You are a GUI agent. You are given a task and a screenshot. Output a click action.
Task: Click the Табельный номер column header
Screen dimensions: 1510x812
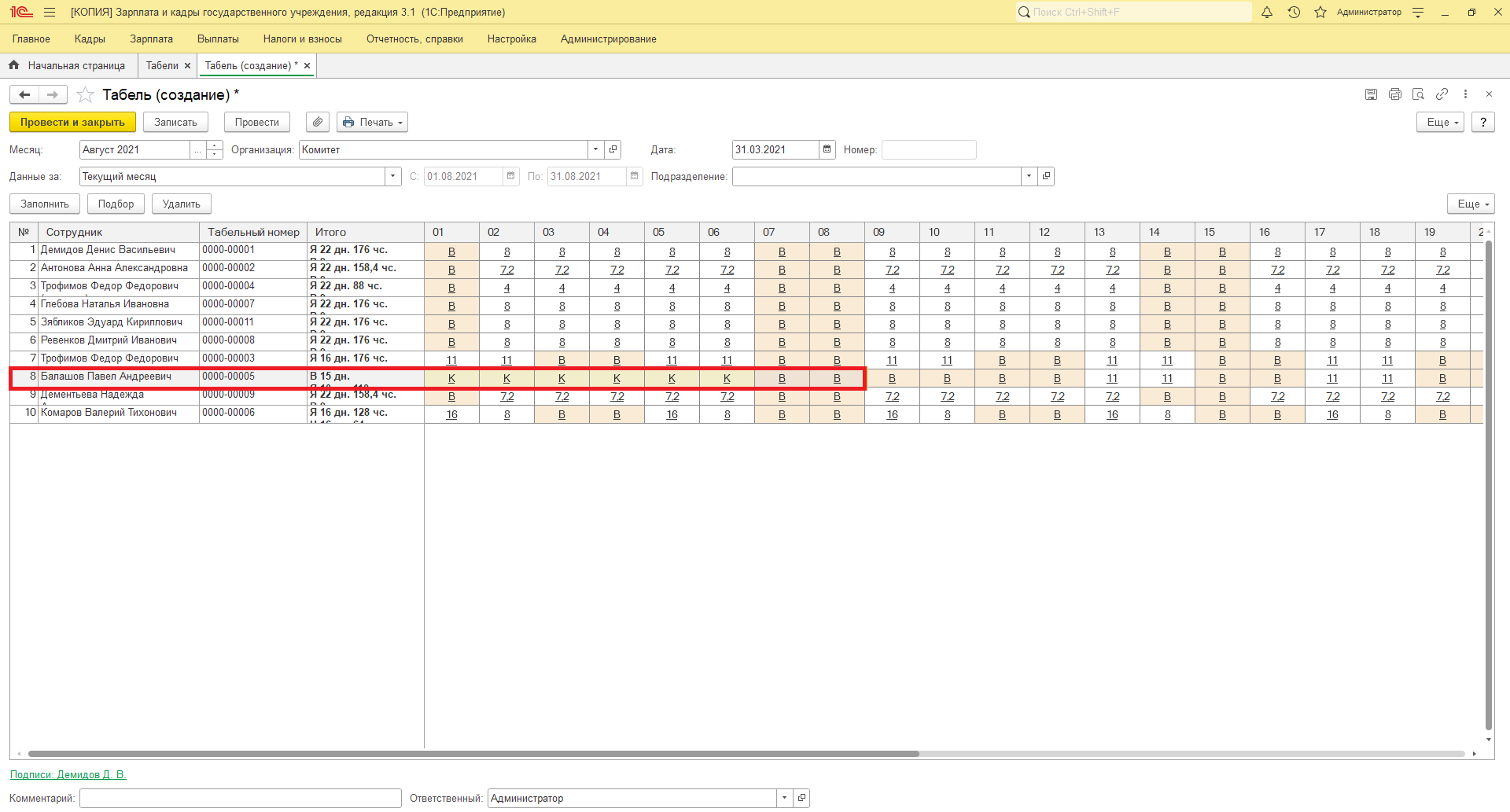[253, 232]
